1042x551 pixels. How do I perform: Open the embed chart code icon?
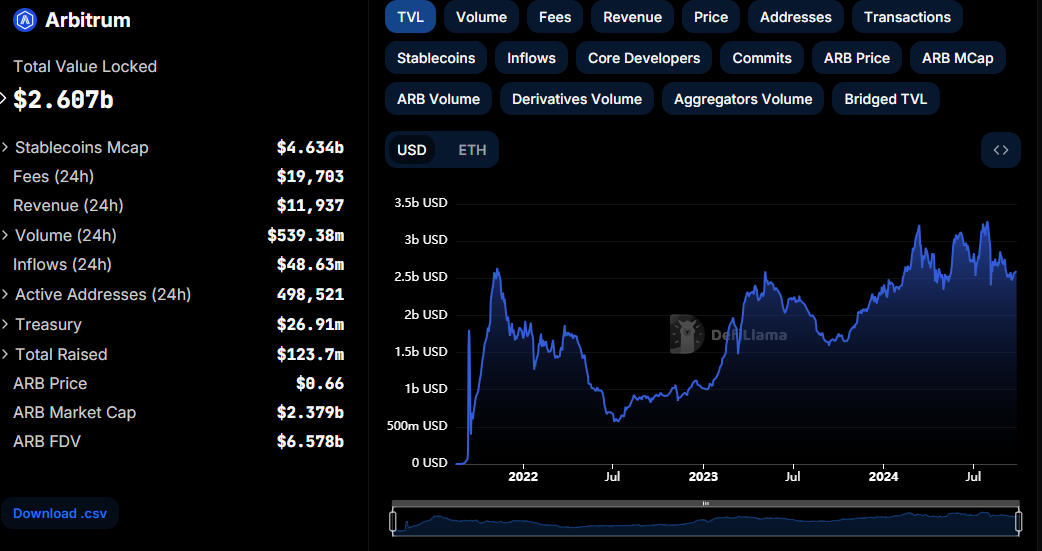(x=1000, y=150)
